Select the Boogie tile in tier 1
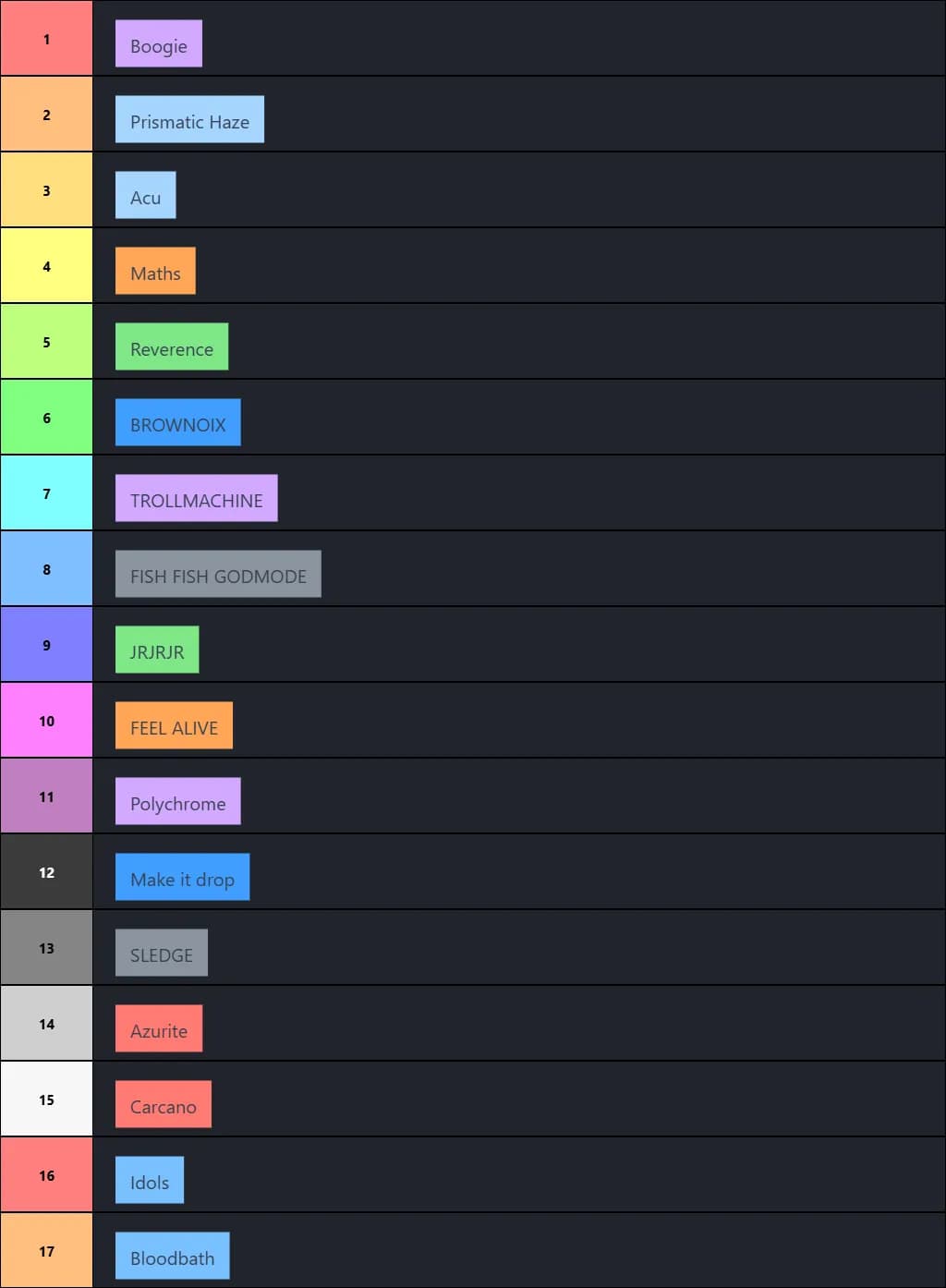Viewport: 946px width, 1288px height. [x=158, y=43]
